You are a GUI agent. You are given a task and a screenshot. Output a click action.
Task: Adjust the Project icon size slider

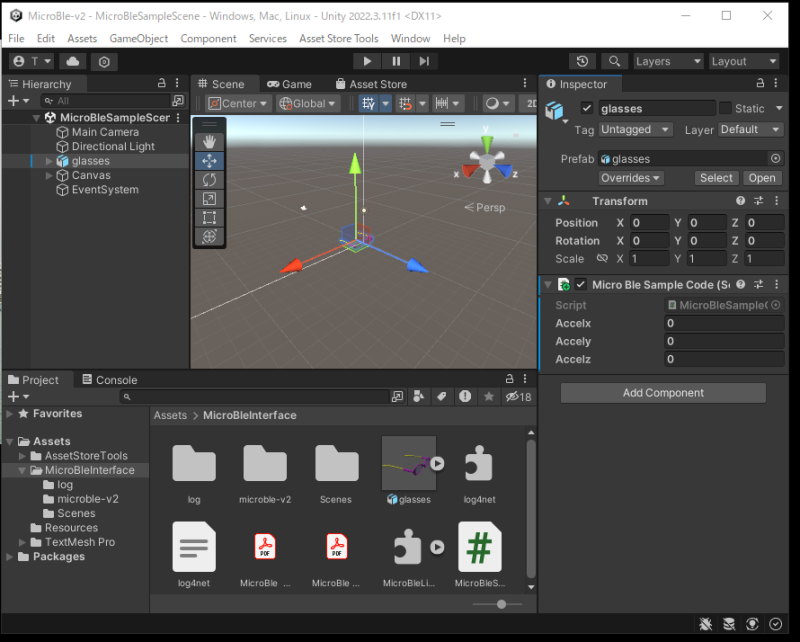tap(501, 604)
